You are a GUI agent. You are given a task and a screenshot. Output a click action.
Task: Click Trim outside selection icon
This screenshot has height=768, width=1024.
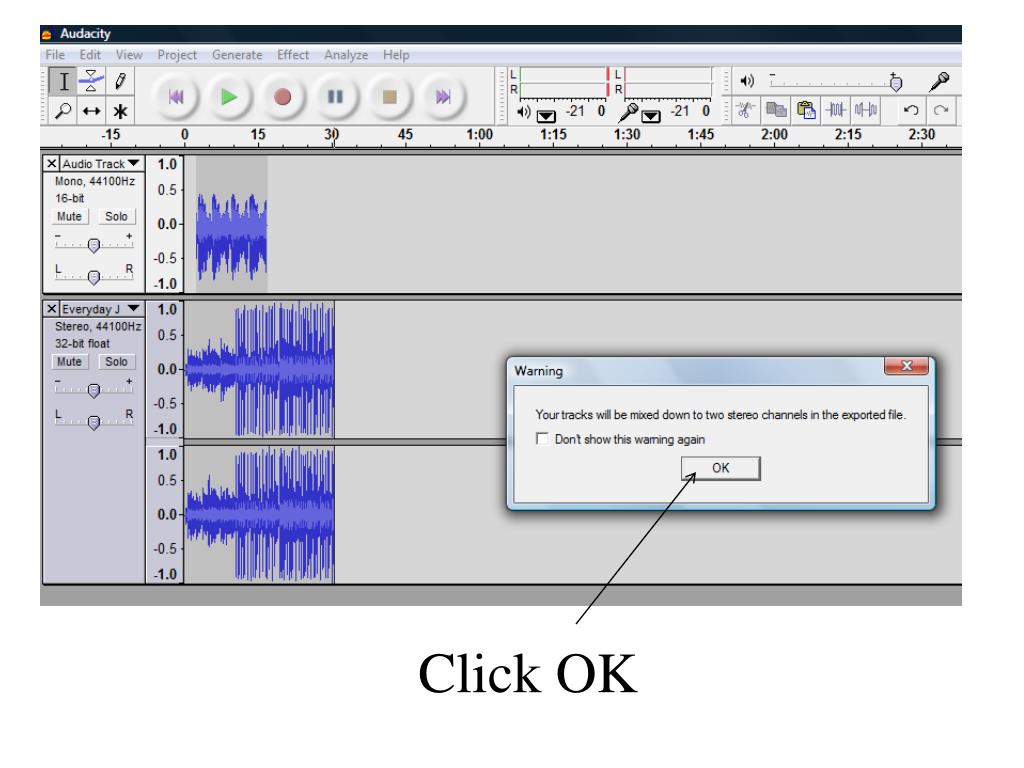pos(837,110)
